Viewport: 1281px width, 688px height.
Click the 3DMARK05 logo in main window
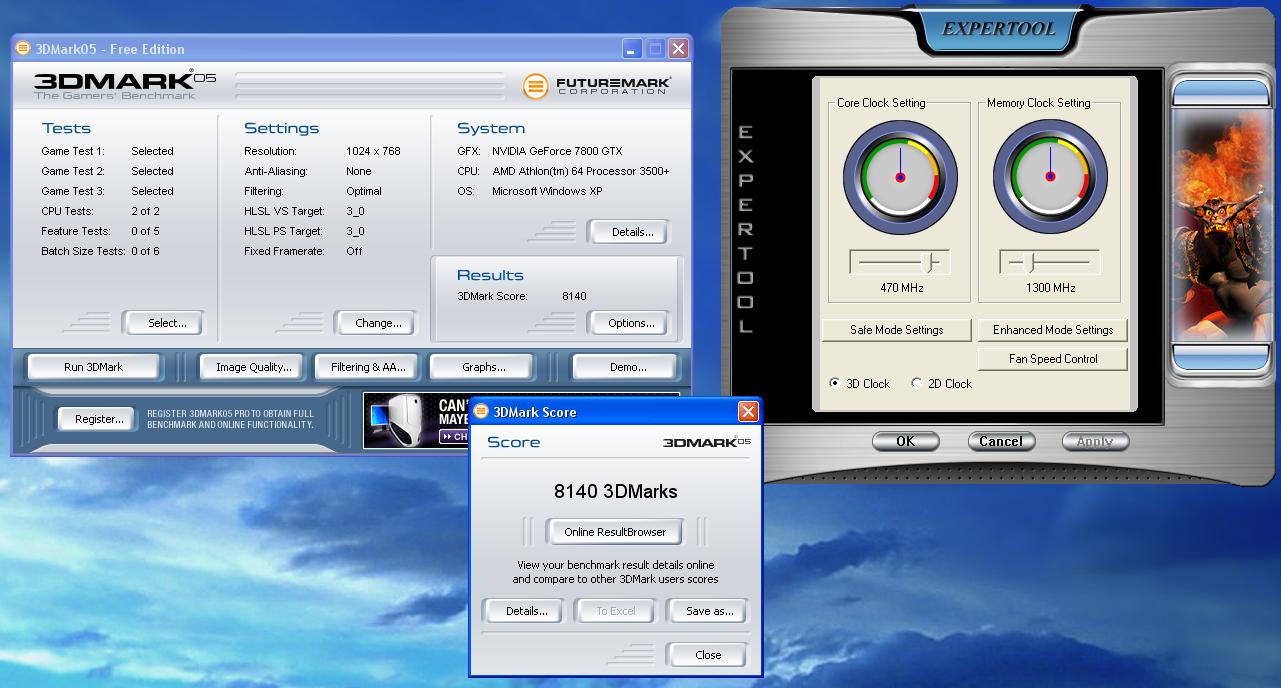tap(124, 85)
